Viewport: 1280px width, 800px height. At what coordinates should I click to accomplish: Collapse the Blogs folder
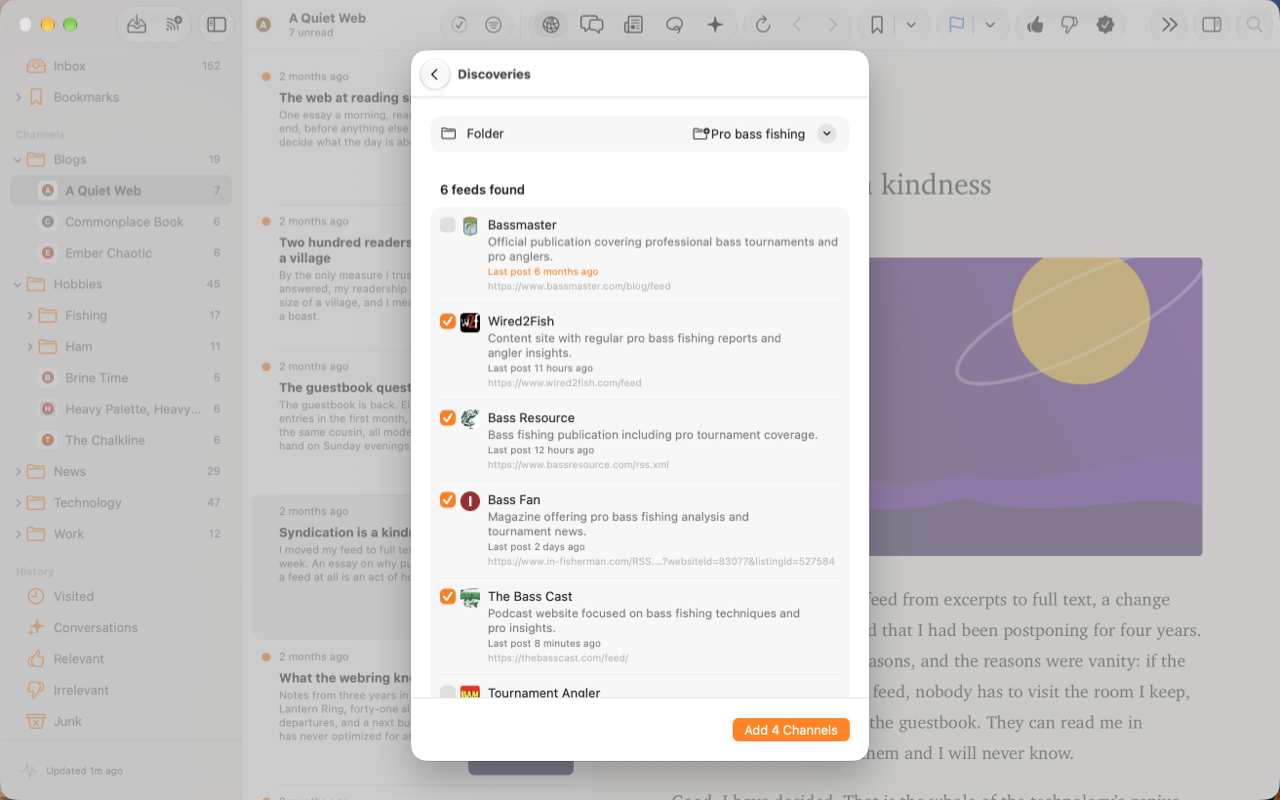click(x=18, y=159)
